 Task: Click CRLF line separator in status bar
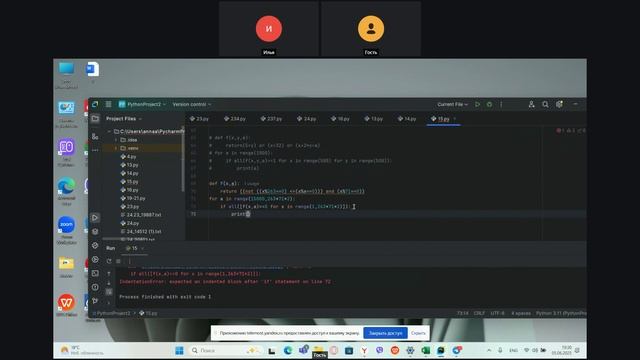(x=479, y=313)
